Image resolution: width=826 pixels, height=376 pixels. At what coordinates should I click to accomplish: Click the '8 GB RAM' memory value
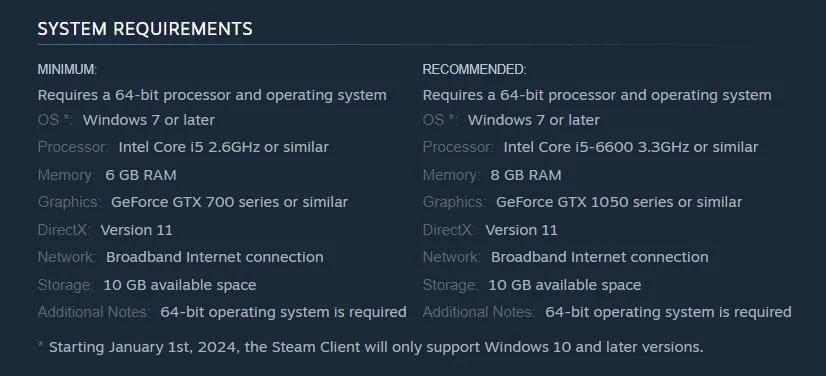[526, 175]
